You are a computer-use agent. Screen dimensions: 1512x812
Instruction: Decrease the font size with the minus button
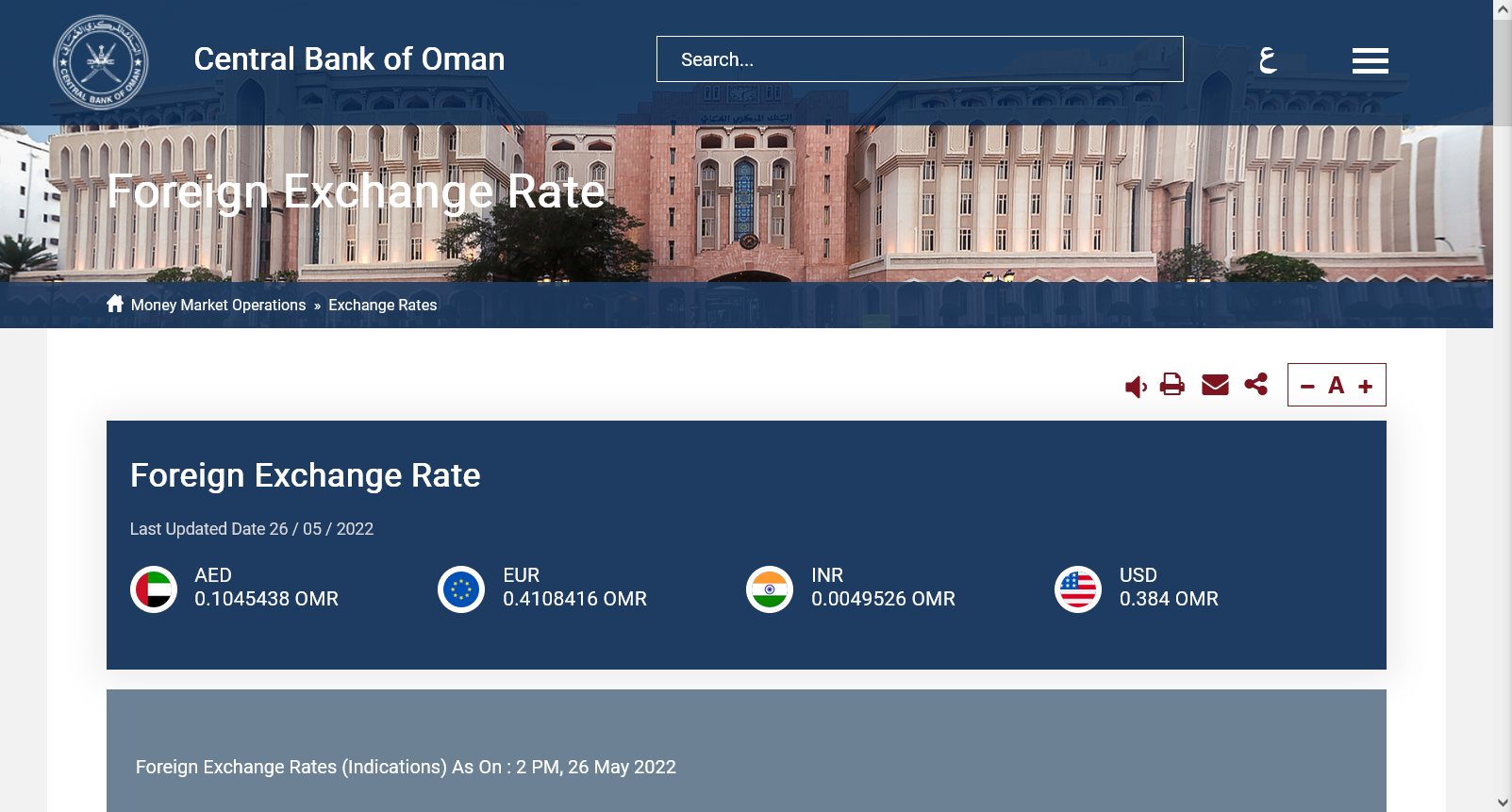tap(1307, 387)
